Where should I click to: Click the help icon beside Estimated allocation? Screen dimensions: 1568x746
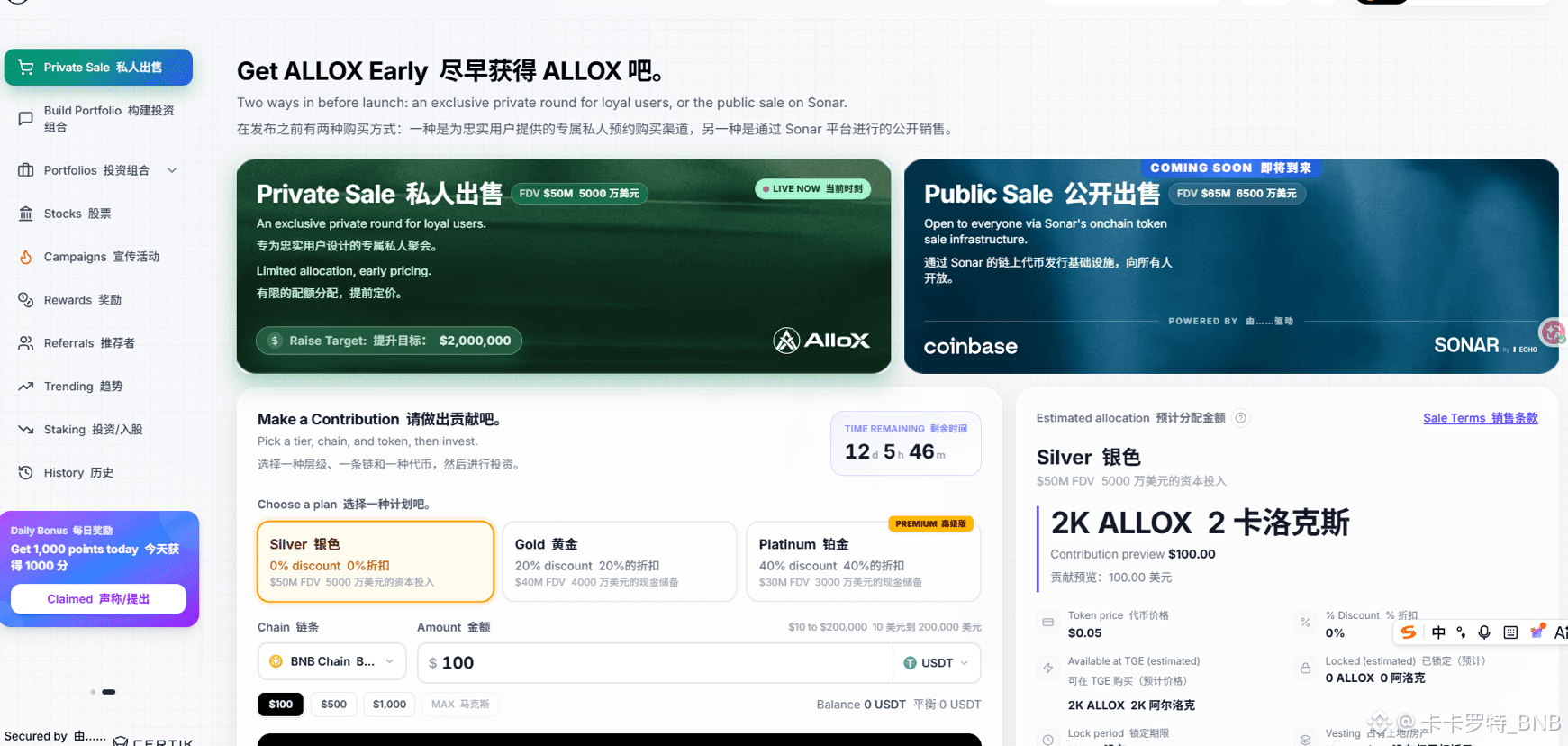(1241, 418)
